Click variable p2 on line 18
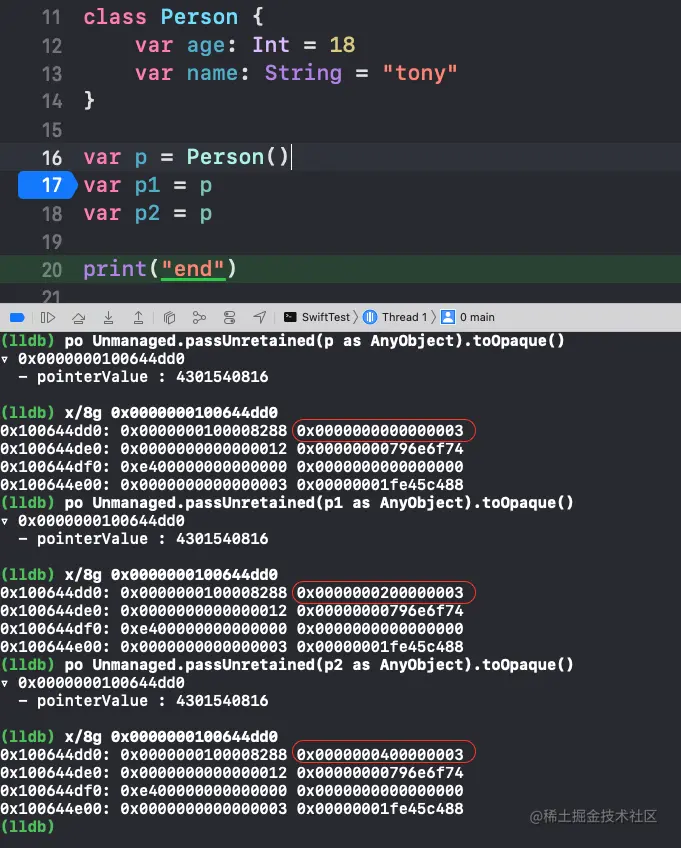The height and width of the screenshot is (848, 681). tap(147, 214)
